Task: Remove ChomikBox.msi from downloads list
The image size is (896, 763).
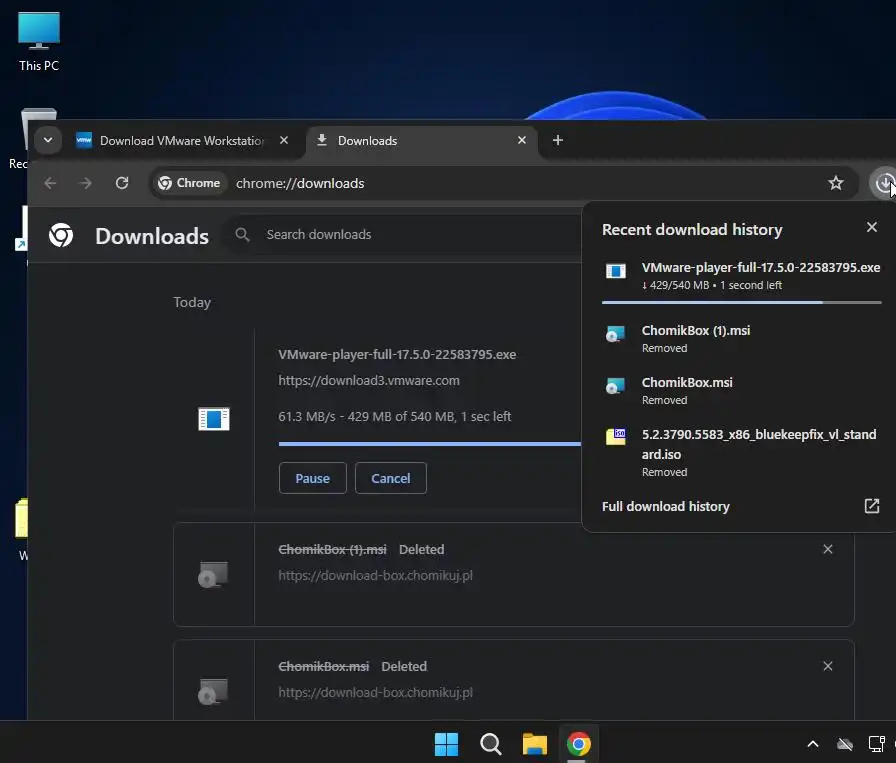Action: coord(827,666)
